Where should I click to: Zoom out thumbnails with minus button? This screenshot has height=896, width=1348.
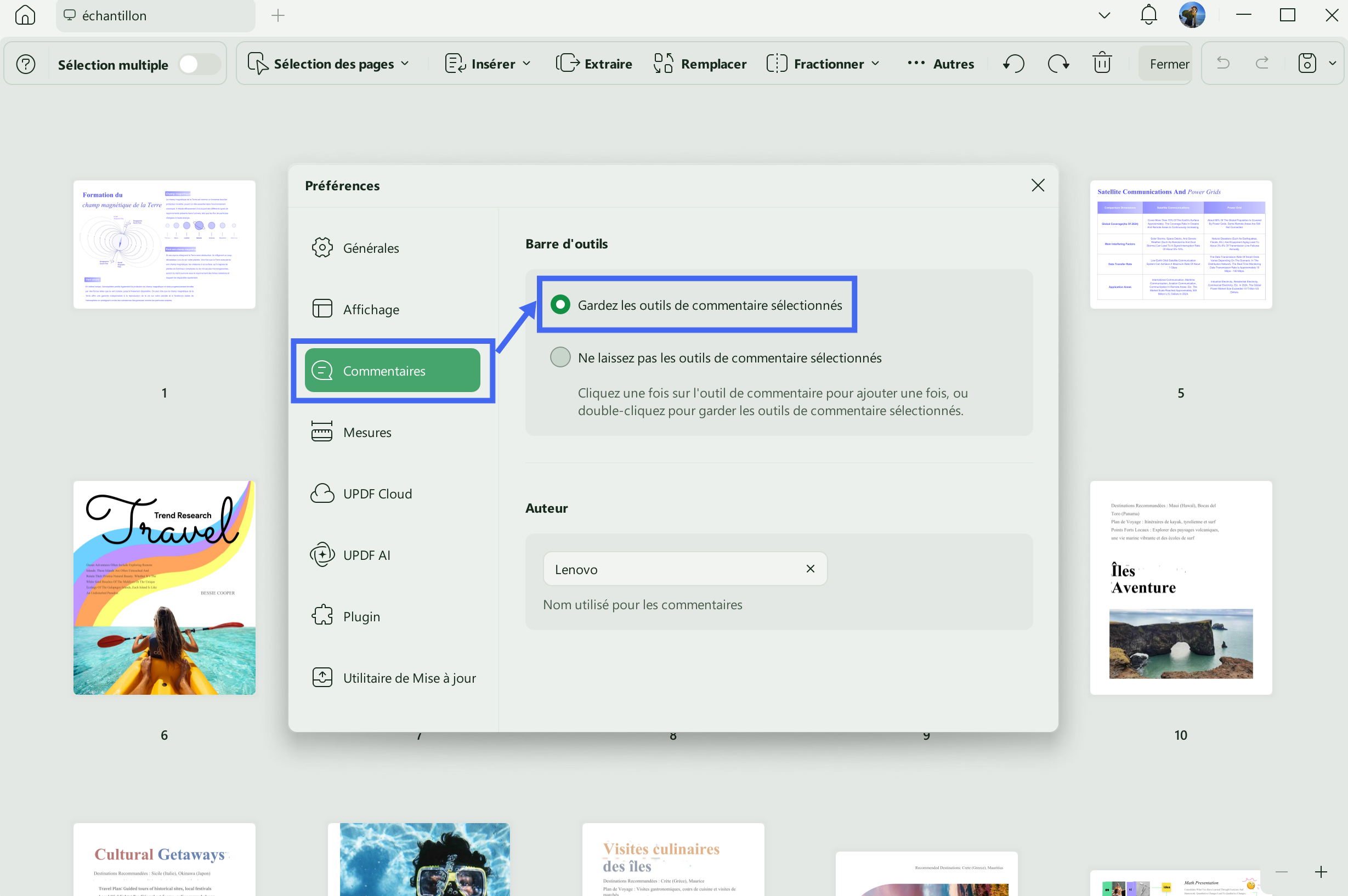tap(1282, 872)
